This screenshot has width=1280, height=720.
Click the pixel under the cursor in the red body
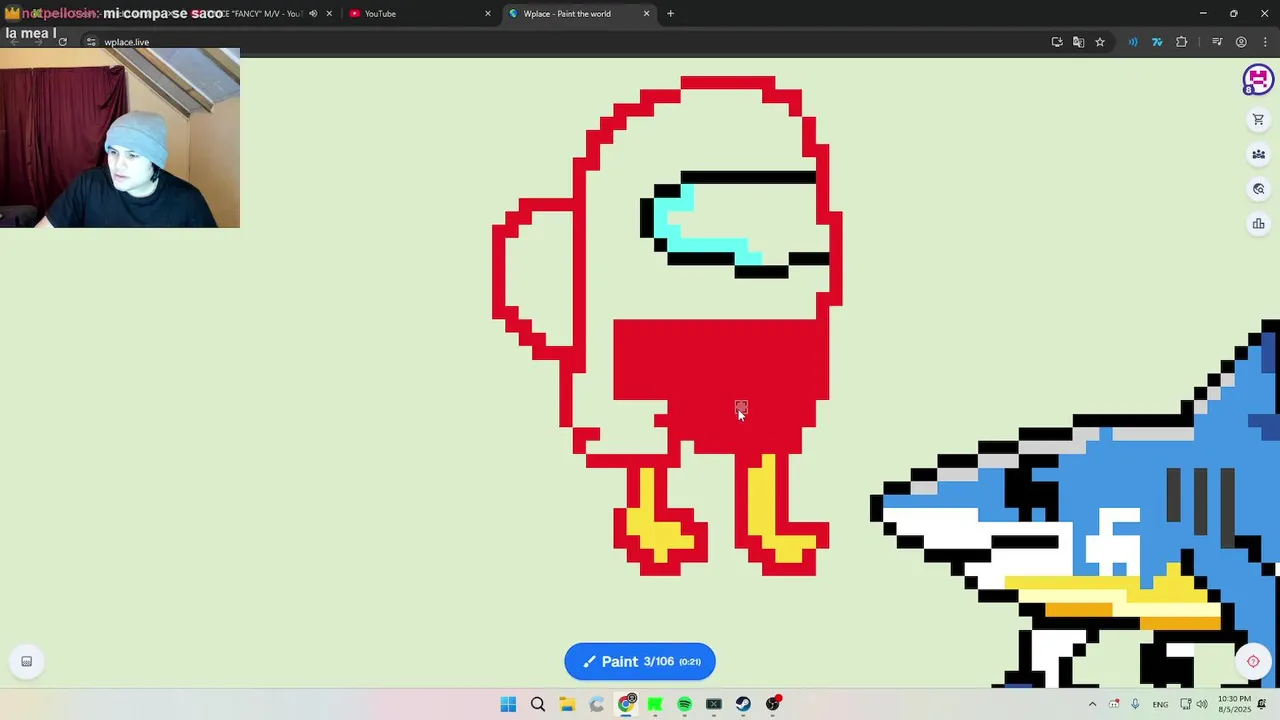741,407
